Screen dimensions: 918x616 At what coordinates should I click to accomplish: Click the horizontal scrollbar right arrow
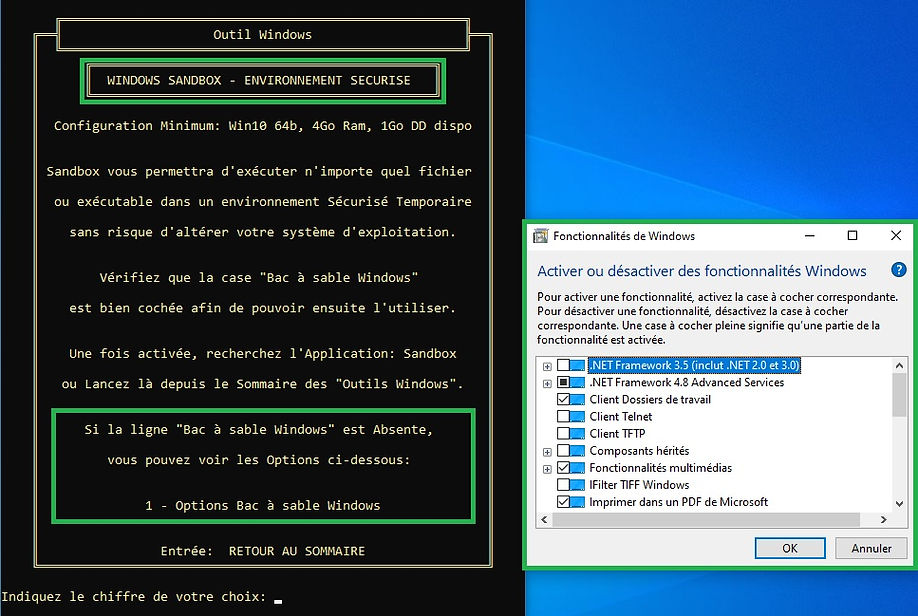coord(883,519)
